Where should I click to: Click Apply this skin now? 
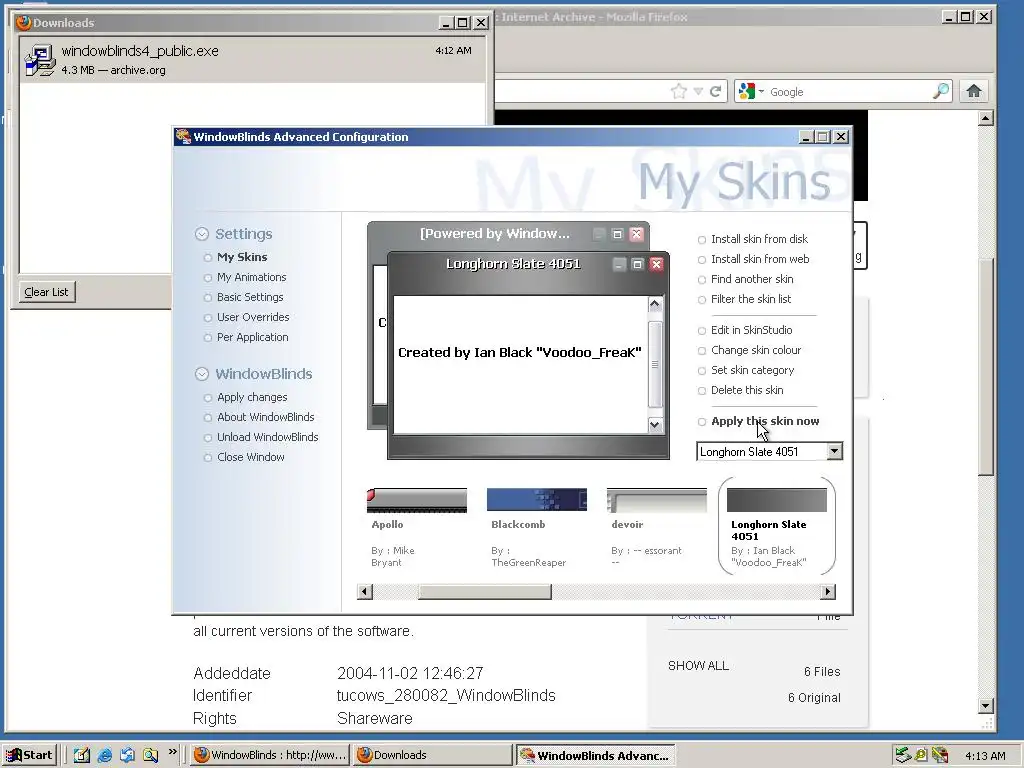click(x=765, y=421)
